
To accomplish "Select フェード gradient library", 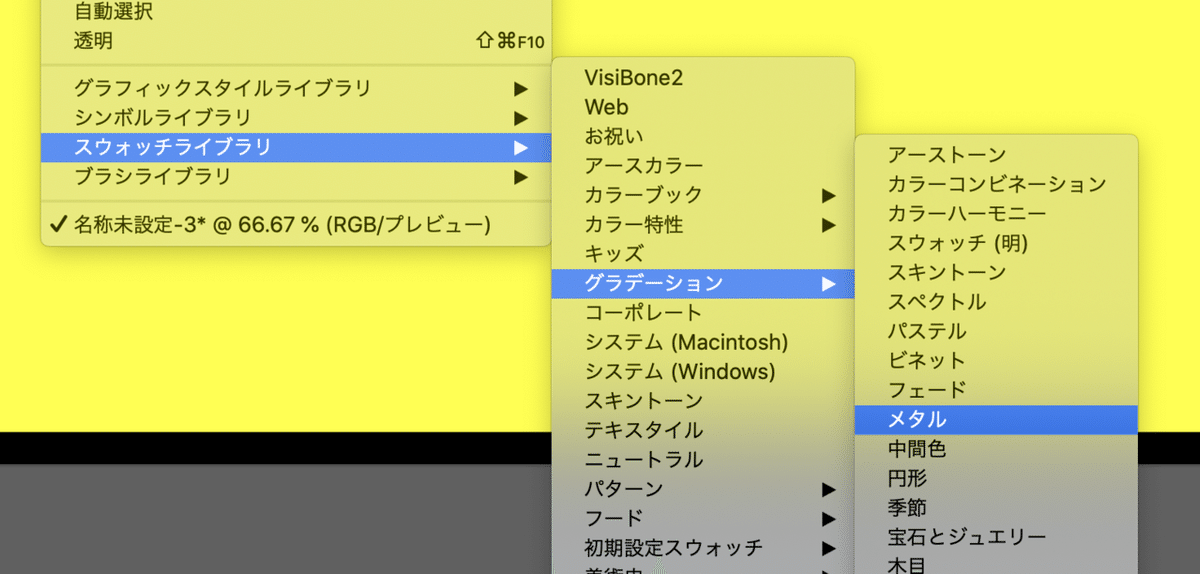I will (x=997, y=390).
